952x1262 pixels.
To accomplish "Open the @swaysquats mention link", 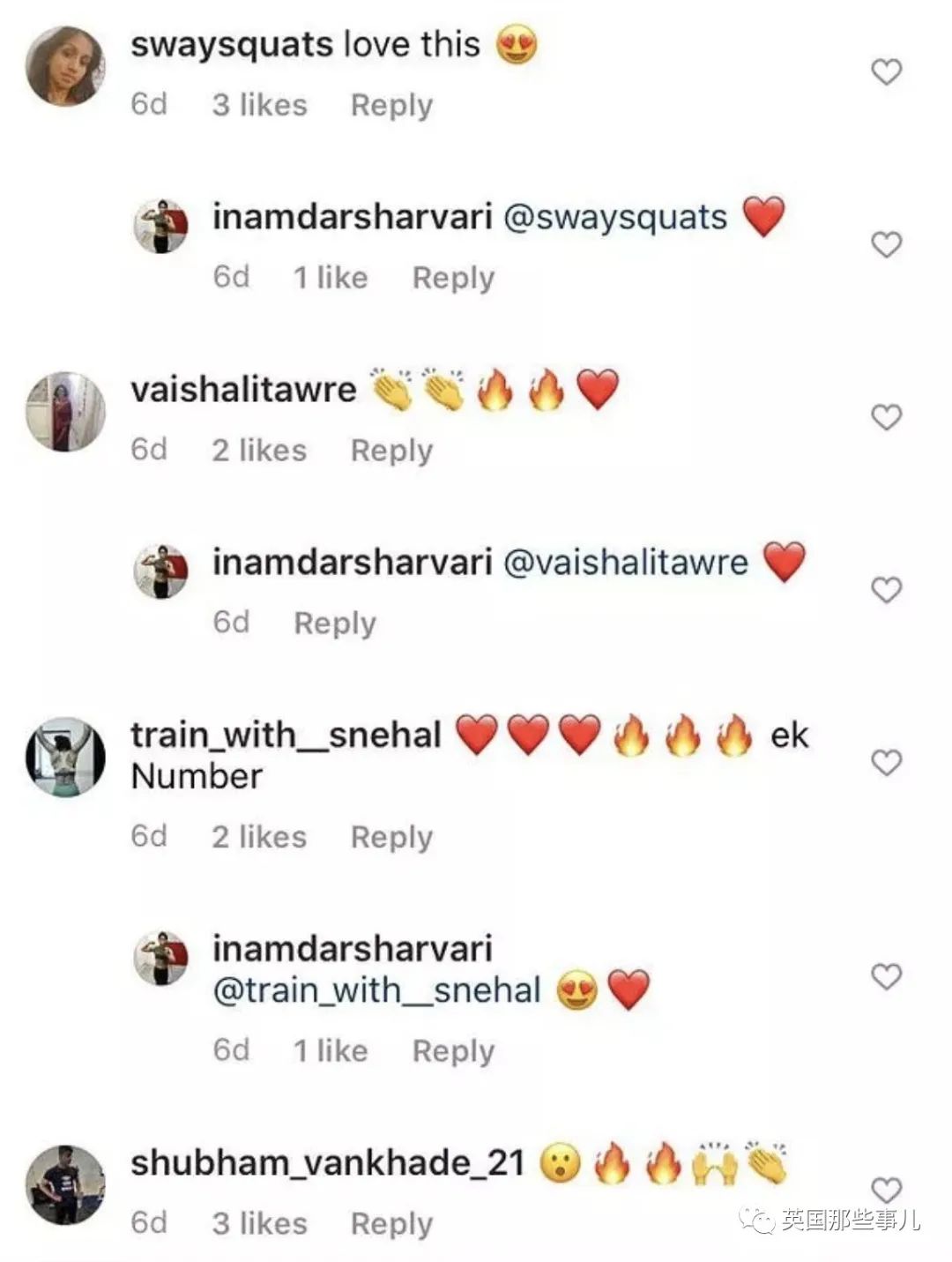I will (614, 217).
